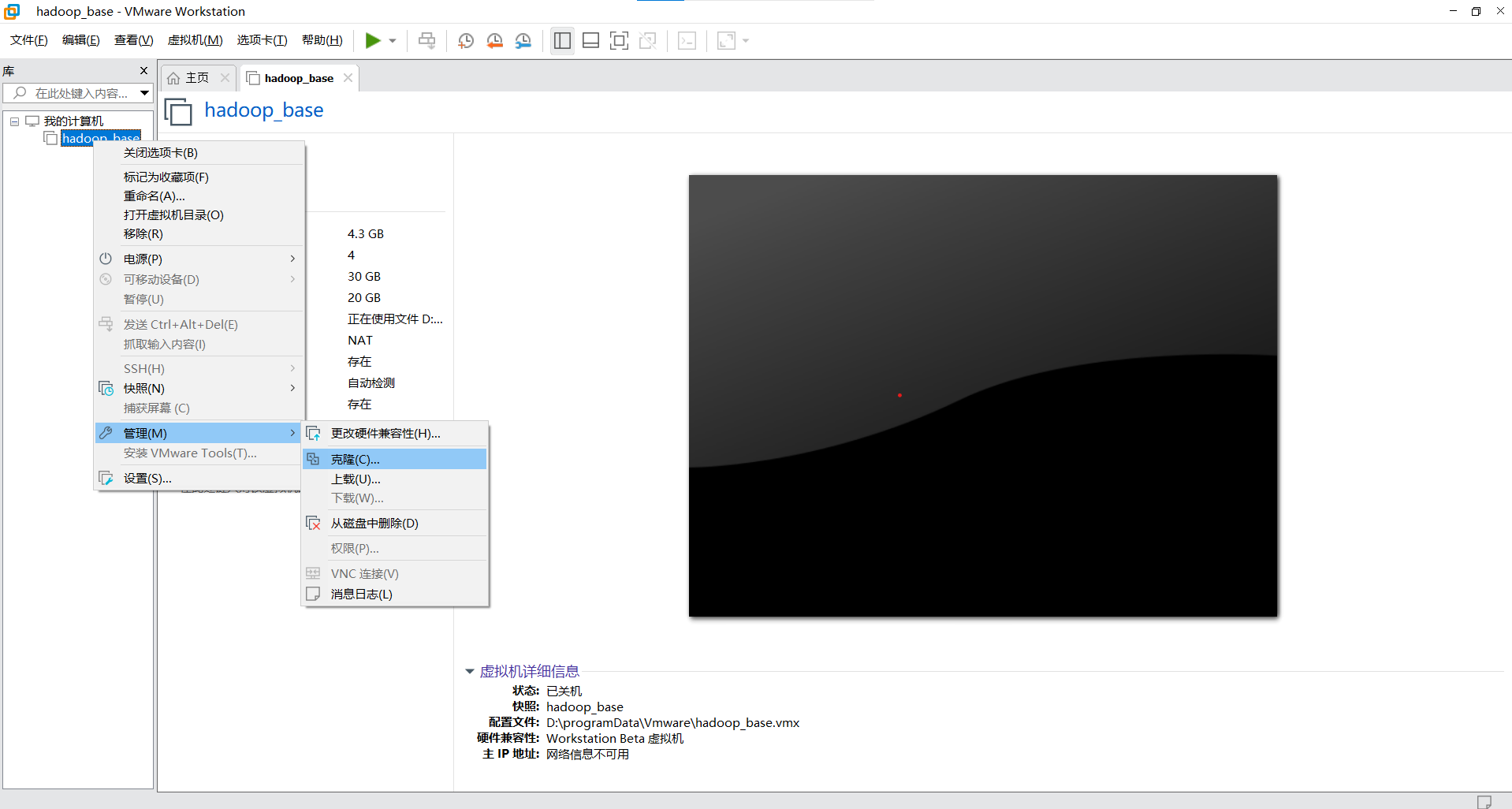Choose 打开虚拟机目录(O) from the context menu
Screen dimensions: 1512x809
[199, 215]
